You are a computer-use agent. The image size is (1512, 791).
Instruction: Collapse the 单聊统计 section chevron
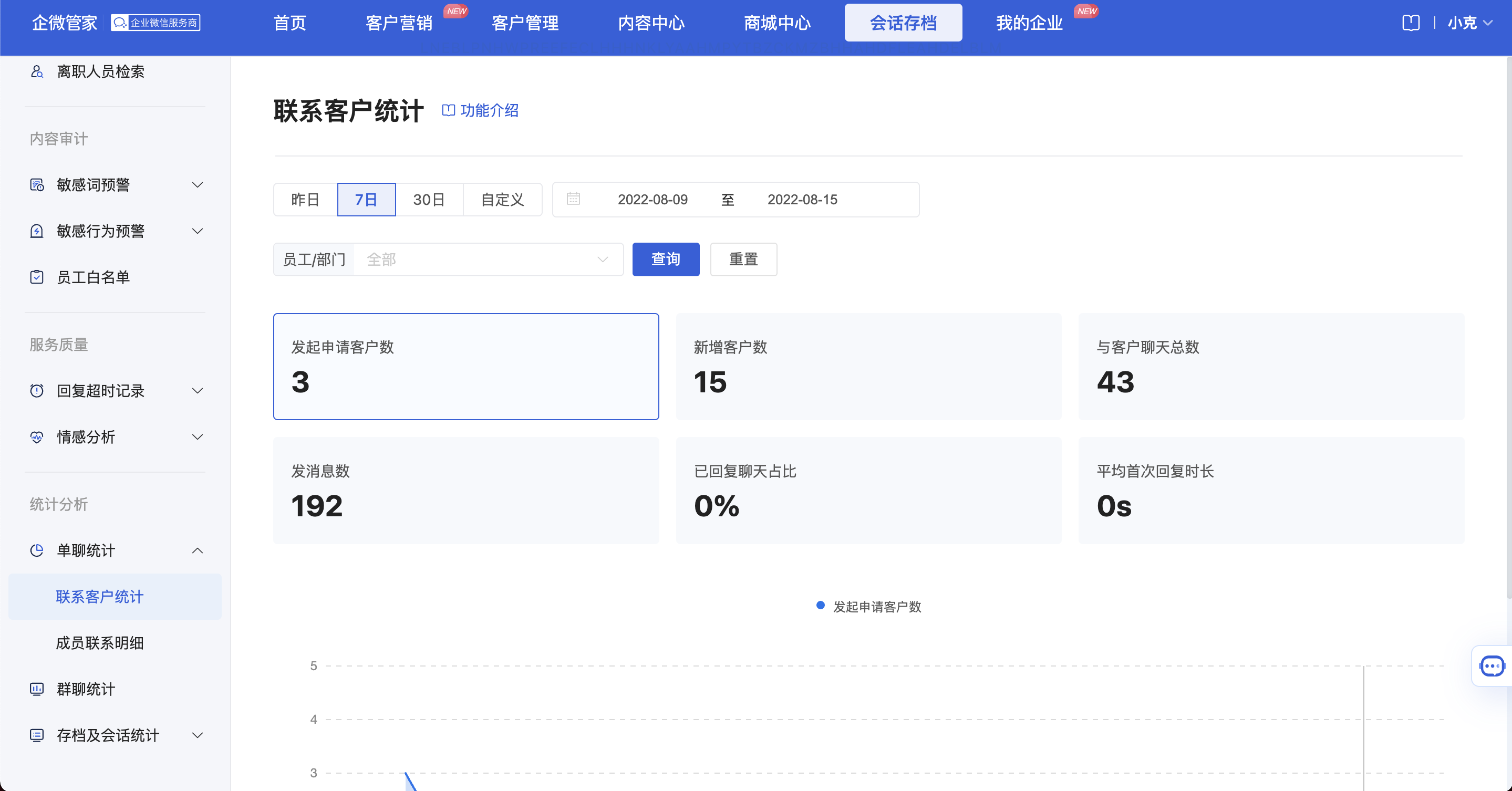pos(198,550)
